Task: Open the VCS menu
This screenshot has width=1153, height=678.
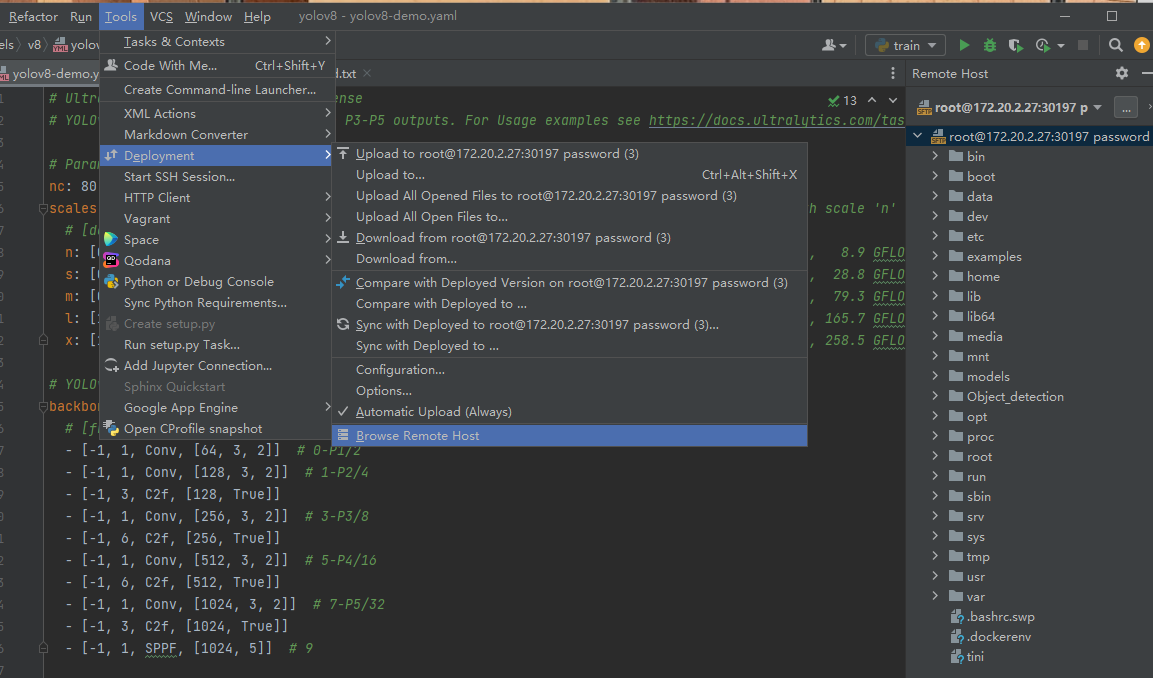Action: 161,16
